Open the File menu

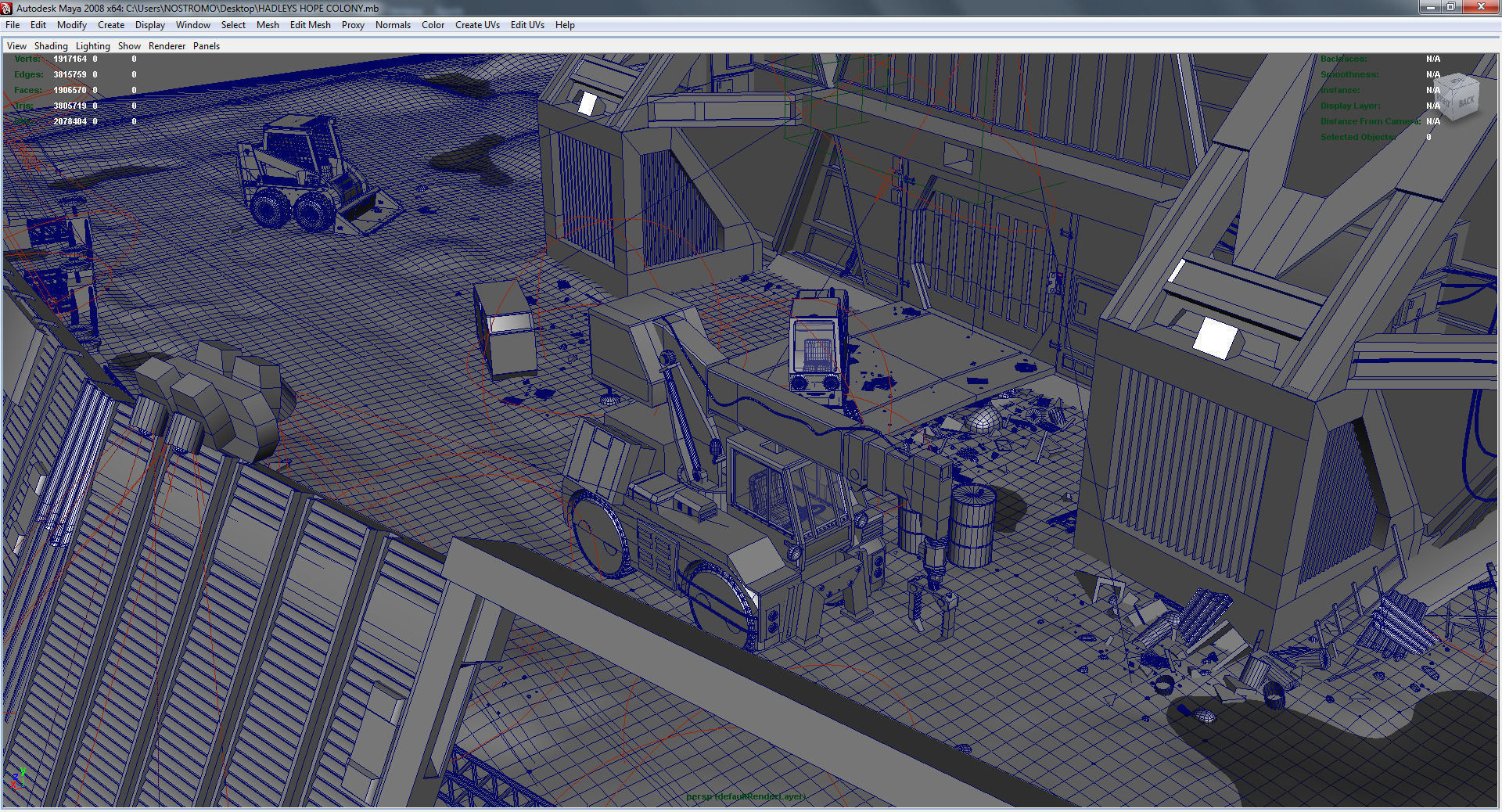[x=13, y=25]
